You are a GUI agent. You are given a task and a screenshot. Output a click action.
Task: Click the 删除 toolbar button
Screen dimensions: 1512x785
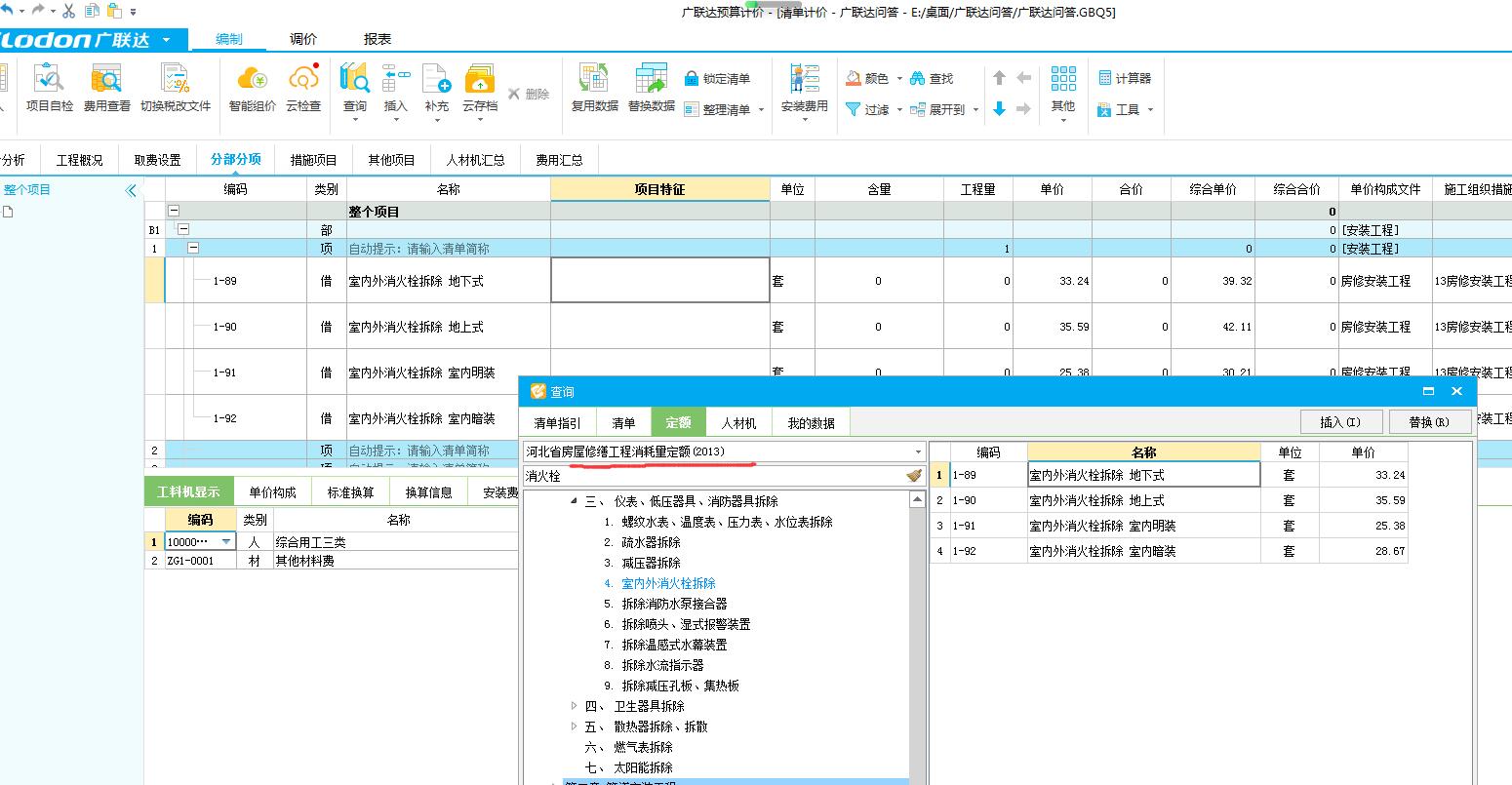pos(529,94)
